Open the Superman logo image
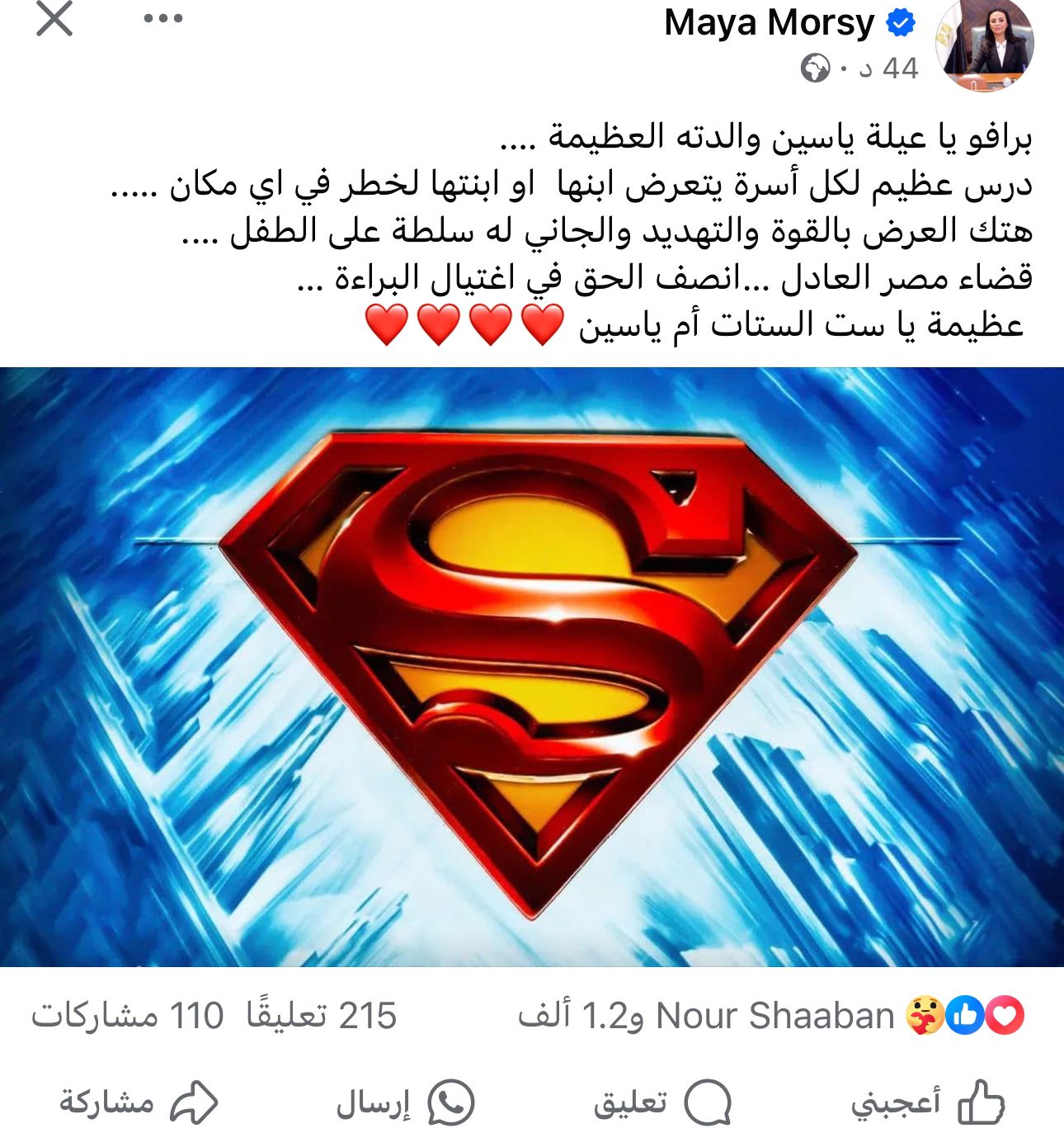1064x1147 pixels. 532,667
